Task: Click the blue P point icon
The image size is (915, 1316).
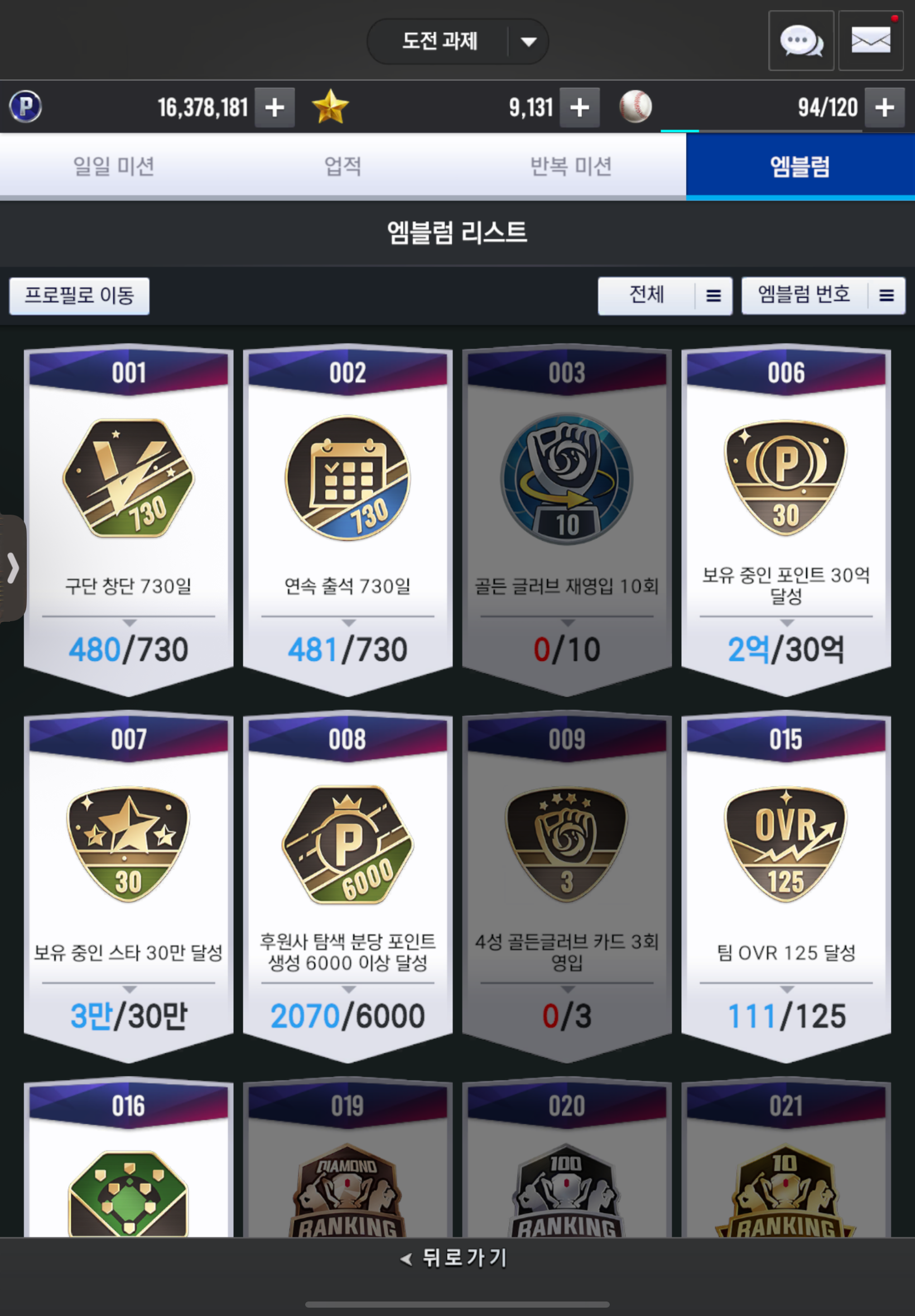Action: point(26,107)
